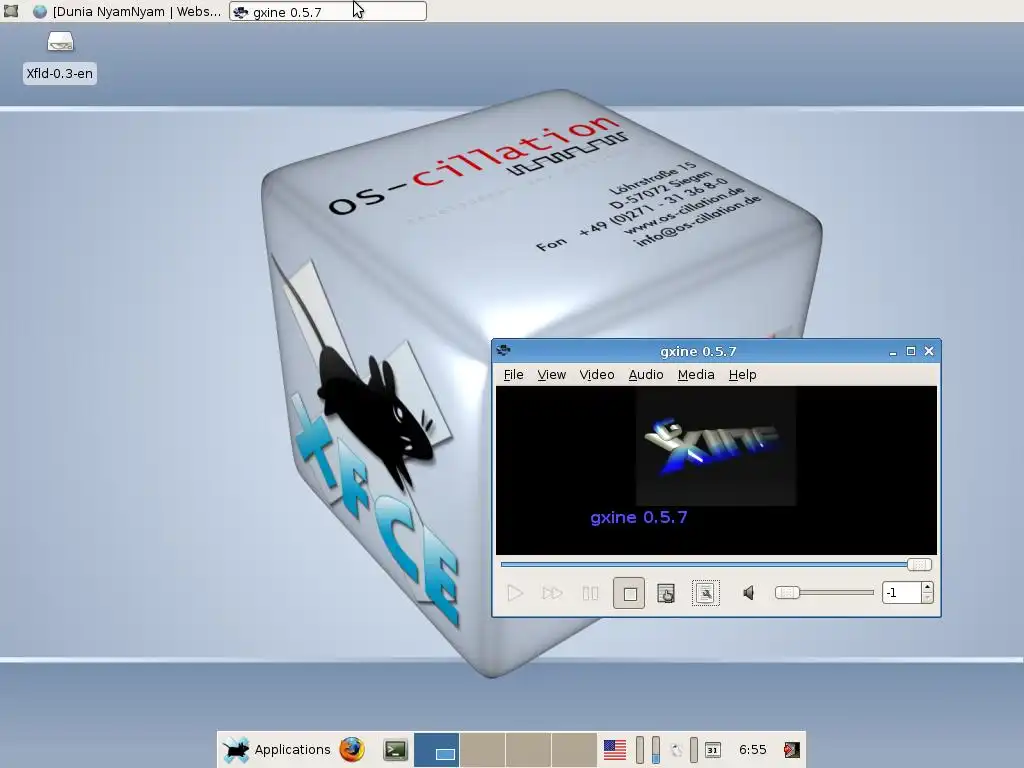Image resolution: width=1024 pixels, height=768 pixels.
Task: Click the logout exit icon on panel
Action: (x=792, y=750)
